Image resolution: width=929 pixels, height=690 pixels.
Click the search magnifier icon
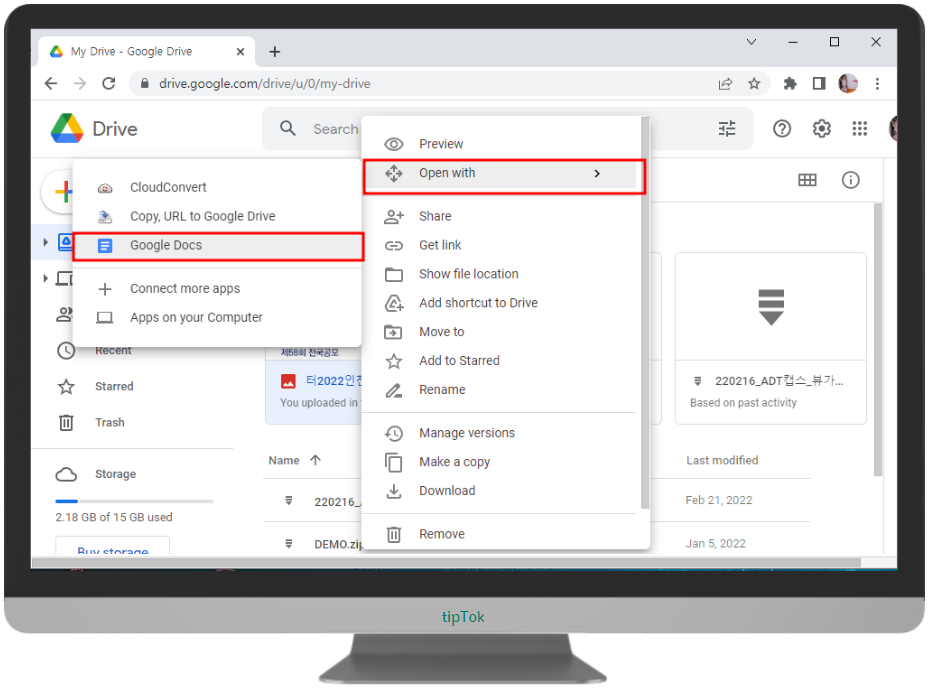[x=288, y=129]
